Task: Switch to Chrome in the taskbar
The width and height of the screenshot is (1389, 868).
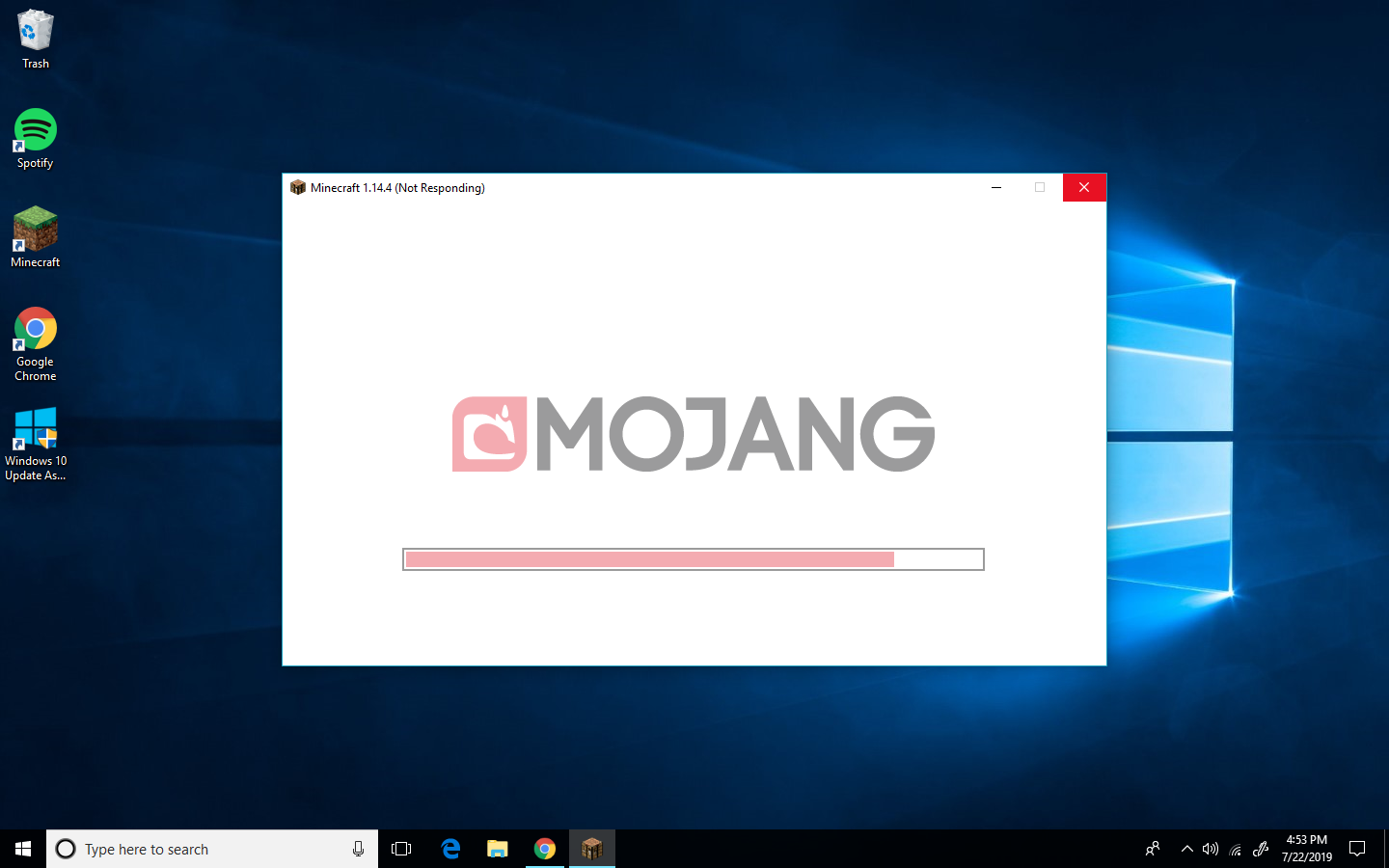Action: 545,849
